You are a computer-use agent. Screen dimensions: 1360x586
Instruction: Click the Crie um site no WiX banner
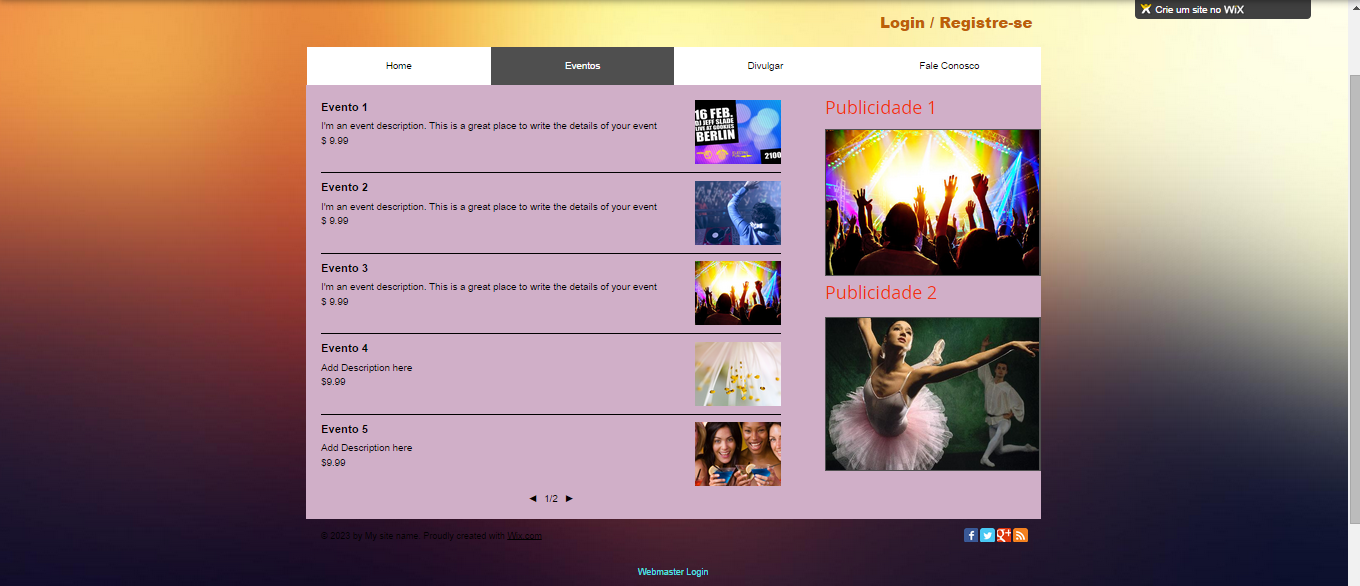[x=1222, y=9]
